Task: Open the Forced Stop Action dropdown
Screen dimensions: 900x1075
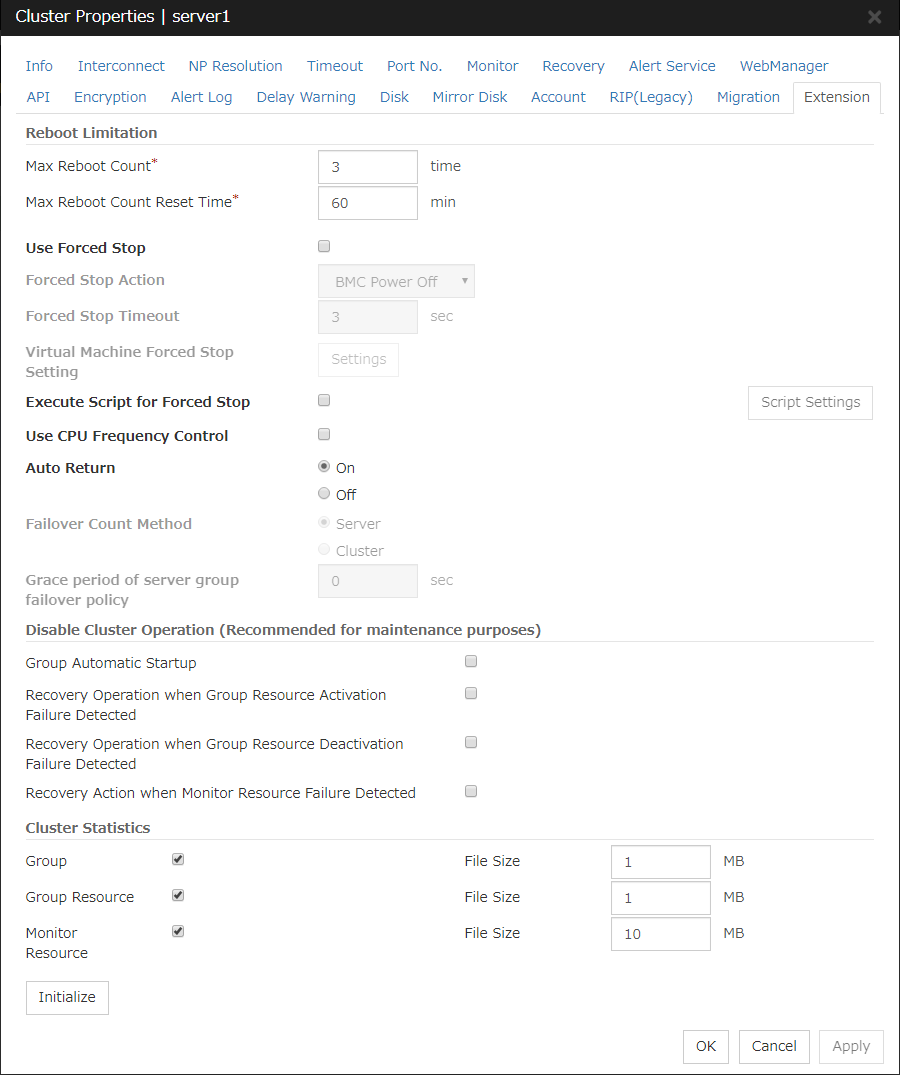Action: pos(396,281)
